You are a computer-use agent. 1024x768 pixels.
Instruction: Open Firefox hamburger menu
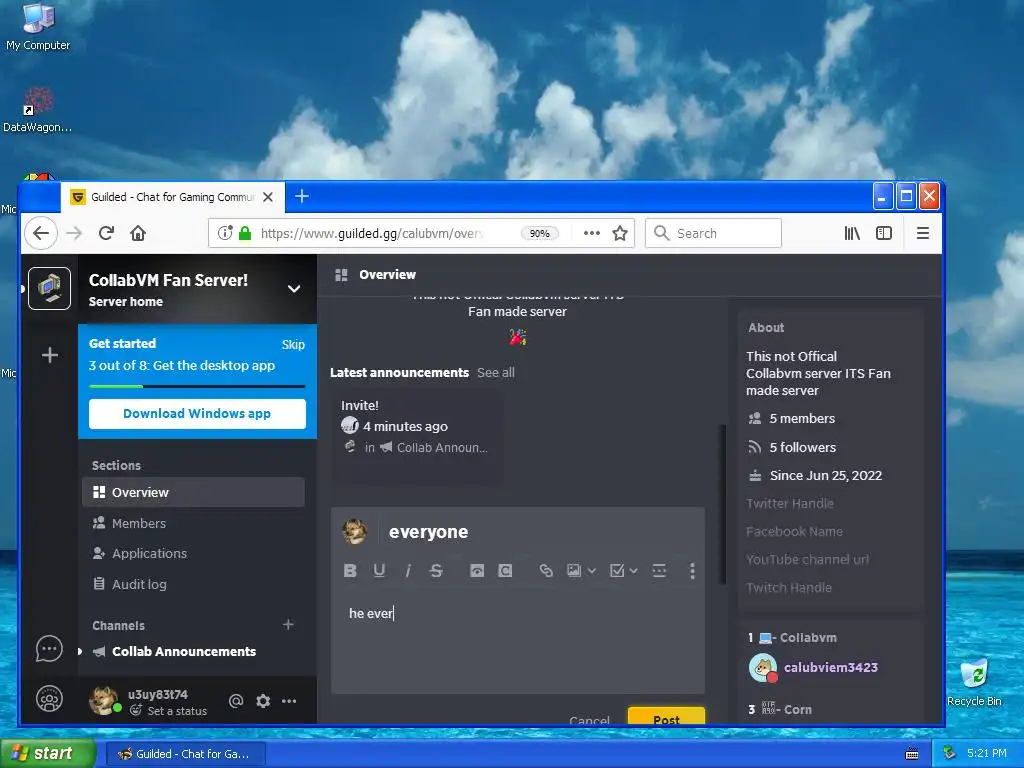click(923, 233)
